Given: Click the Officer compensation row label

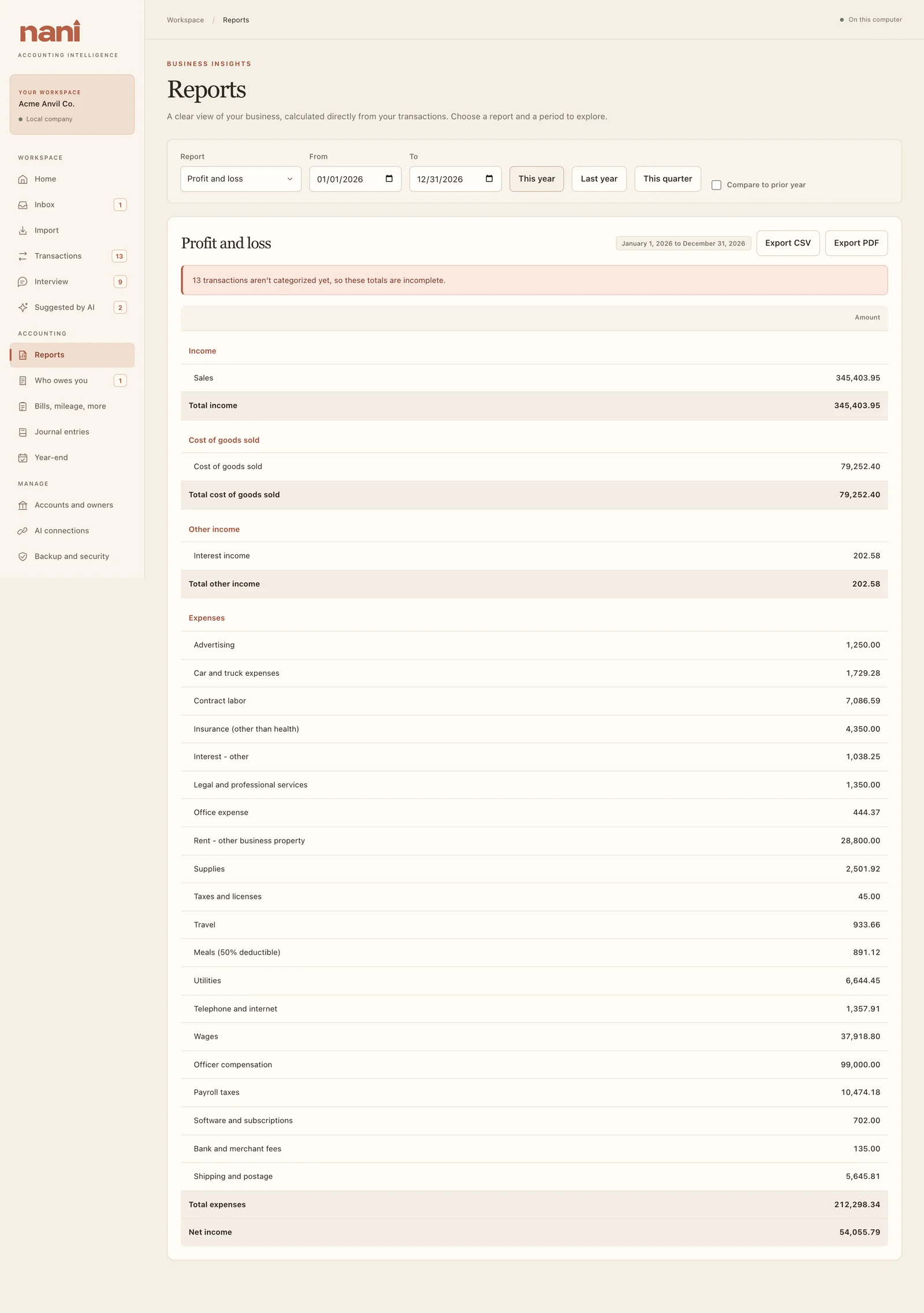Looking at the screenshot, I should tap(233, 1065).
